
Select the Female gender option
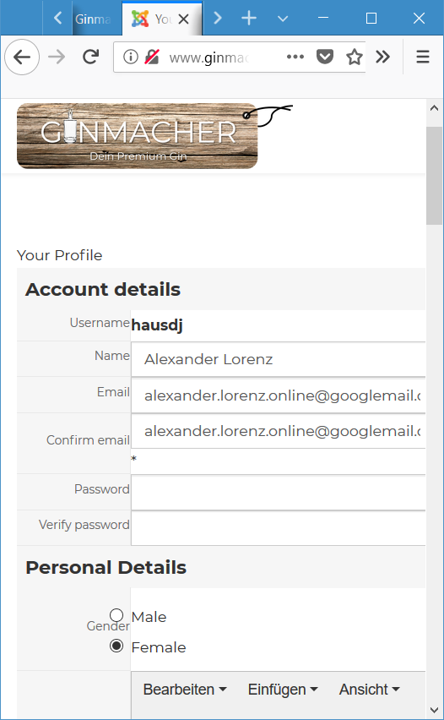pos(117,646)
